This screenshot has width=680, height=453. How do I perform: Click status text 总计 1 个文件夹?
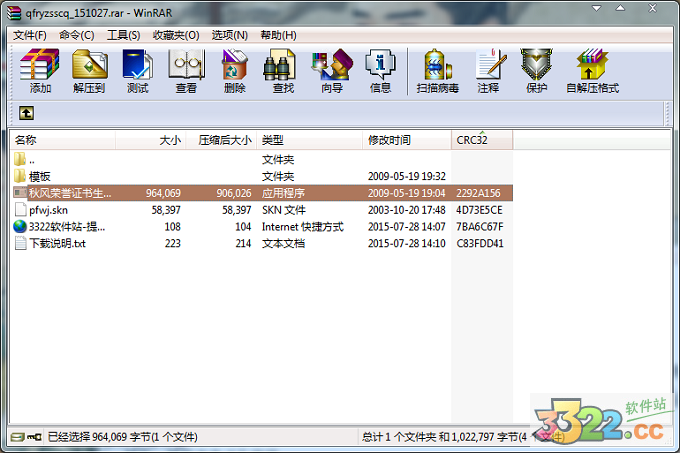[399, 437]
